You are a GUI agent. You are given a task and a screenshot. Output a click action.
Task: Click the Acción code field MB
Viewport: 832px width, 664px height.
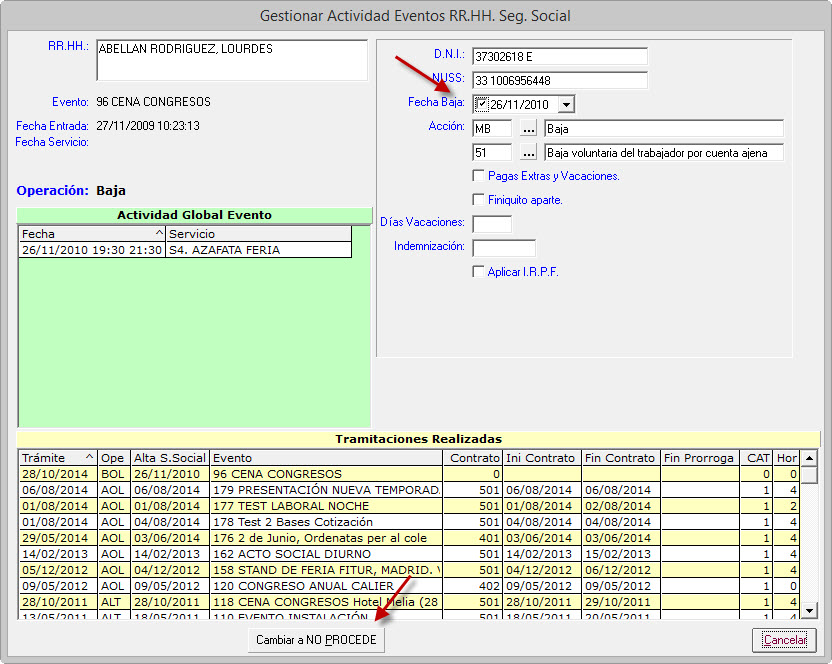click(x=492, y=129)
